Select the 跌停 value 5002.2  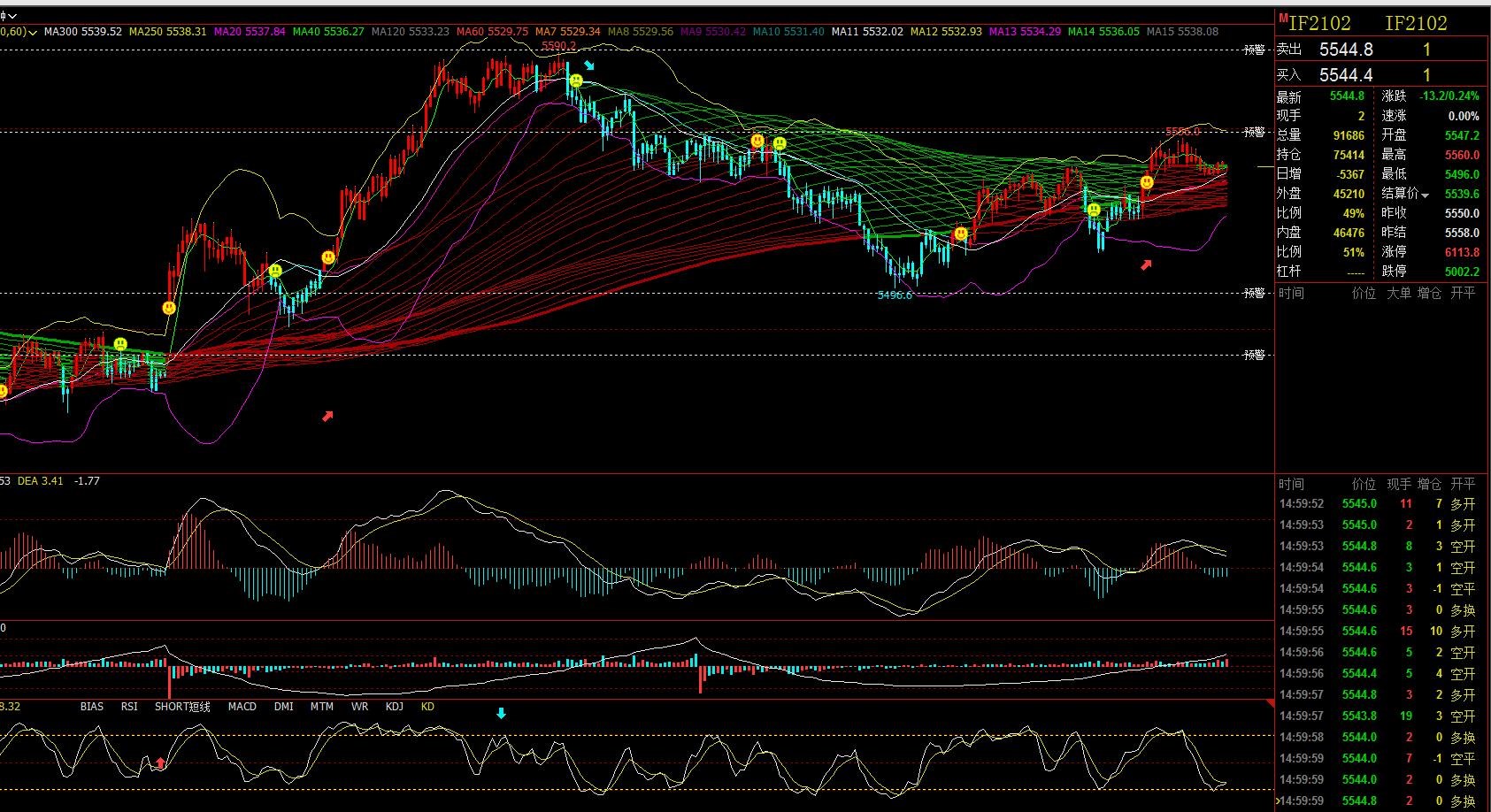coord(1462,272)
